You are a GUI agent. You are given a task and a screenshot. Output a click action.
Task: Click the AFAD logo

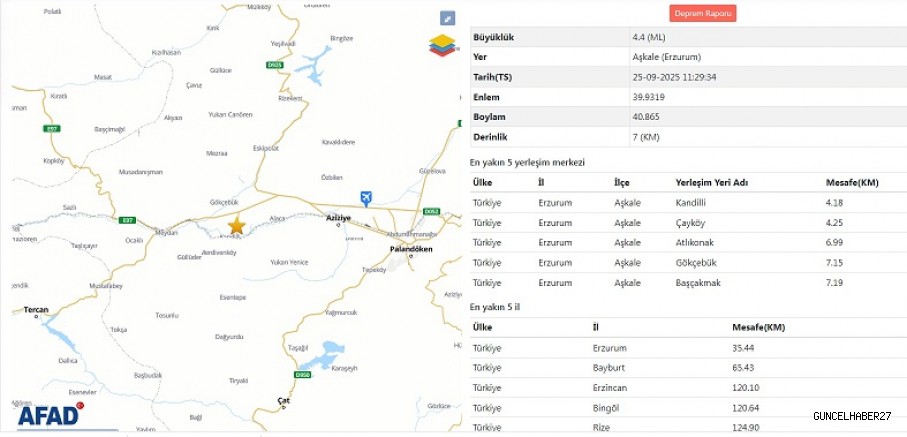click(50, 415)
